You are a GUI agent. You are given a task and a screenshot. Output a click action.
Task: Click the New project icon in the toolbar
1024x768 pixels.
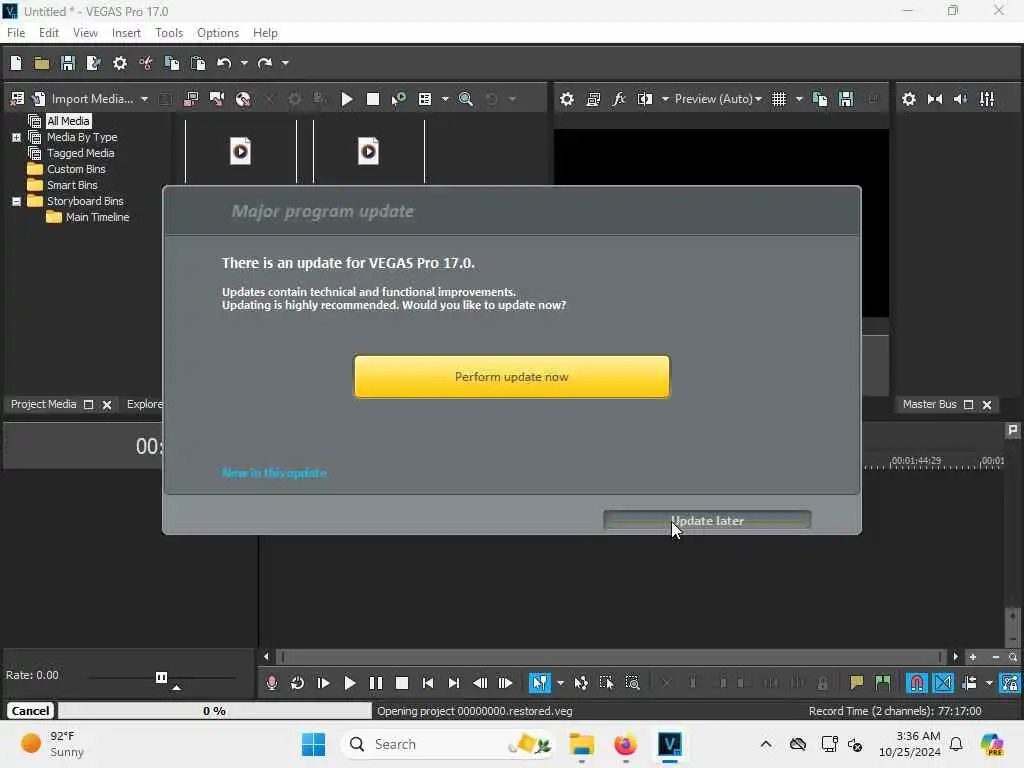tap(16, 63)
